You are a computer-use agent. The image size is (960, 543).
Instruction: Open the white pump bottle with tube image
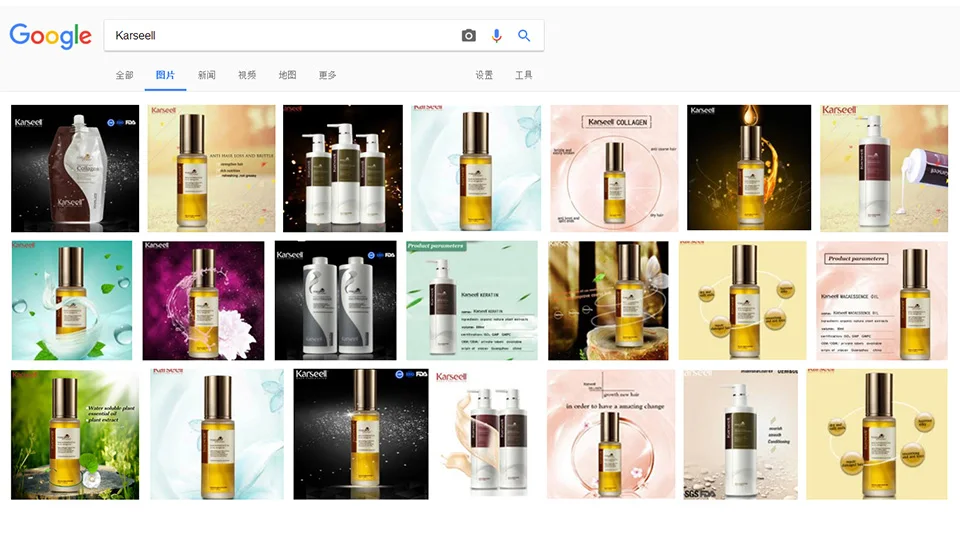coord(883,168)
